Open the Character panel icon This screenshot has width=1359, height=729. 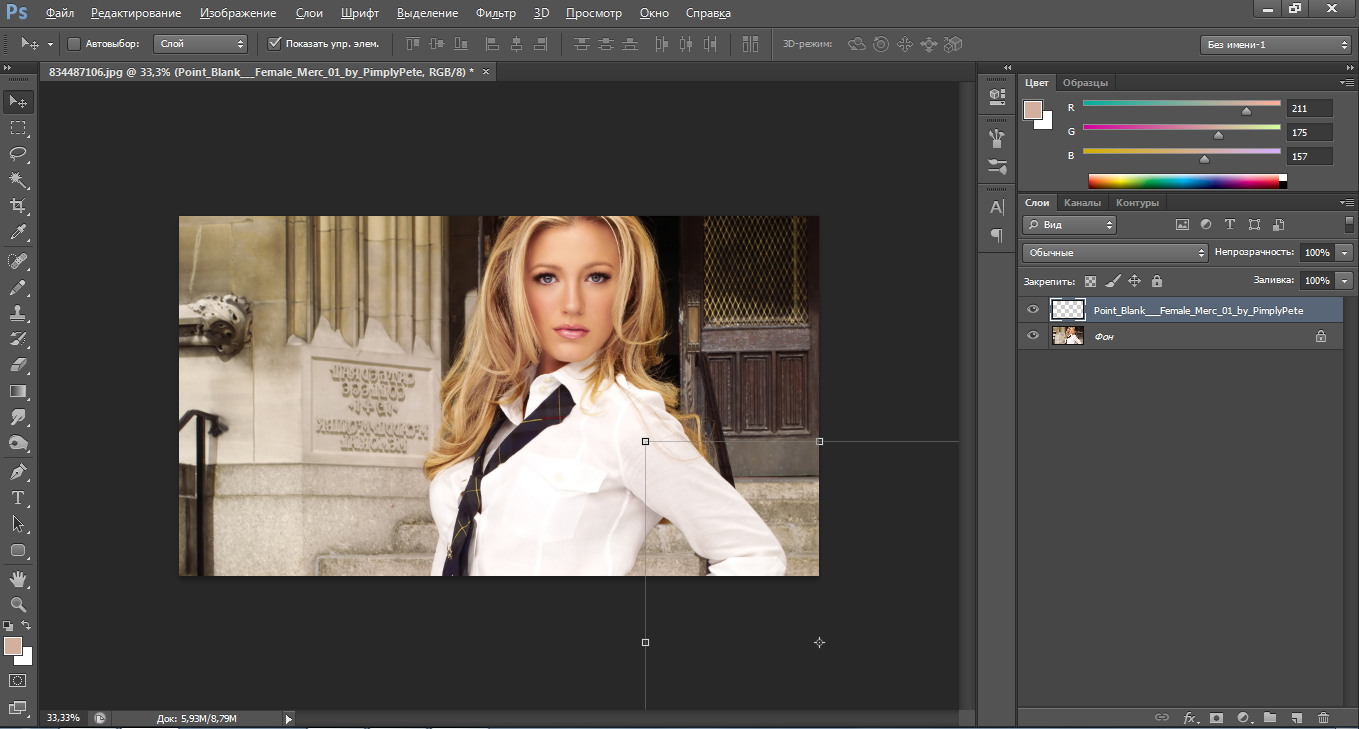tap(996, 208)
